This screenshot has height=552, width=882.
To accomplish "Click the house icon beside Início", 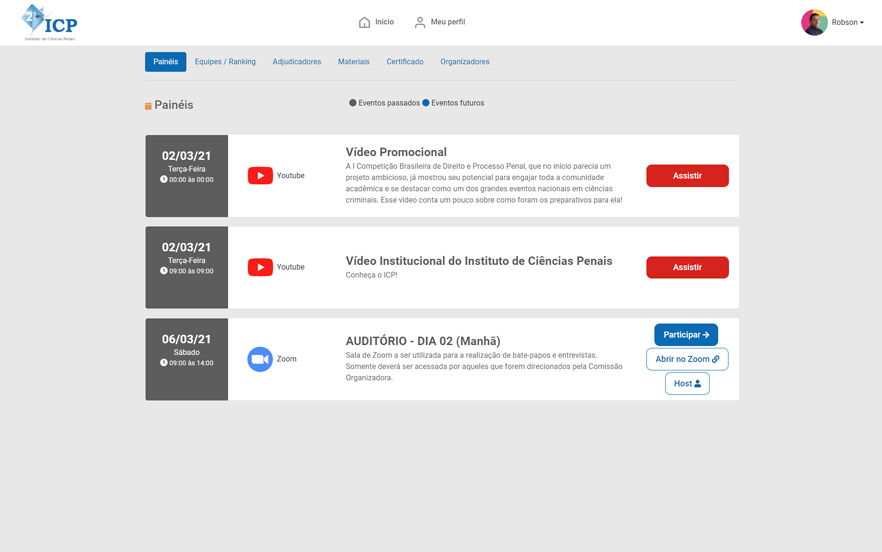I will [364, 22].
